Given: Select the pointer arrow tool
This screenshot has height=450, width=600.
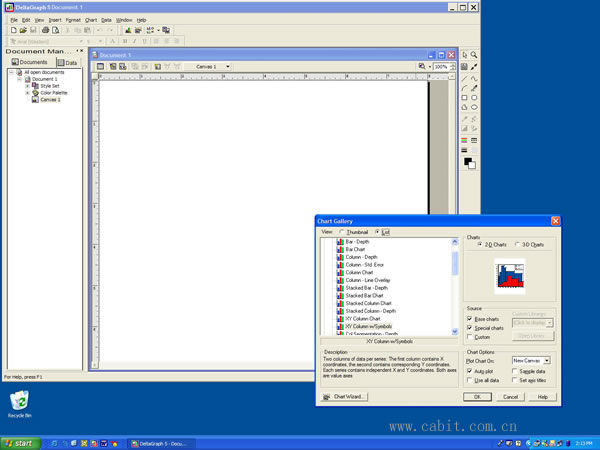Looking at the screenshot, I should 465,55.
